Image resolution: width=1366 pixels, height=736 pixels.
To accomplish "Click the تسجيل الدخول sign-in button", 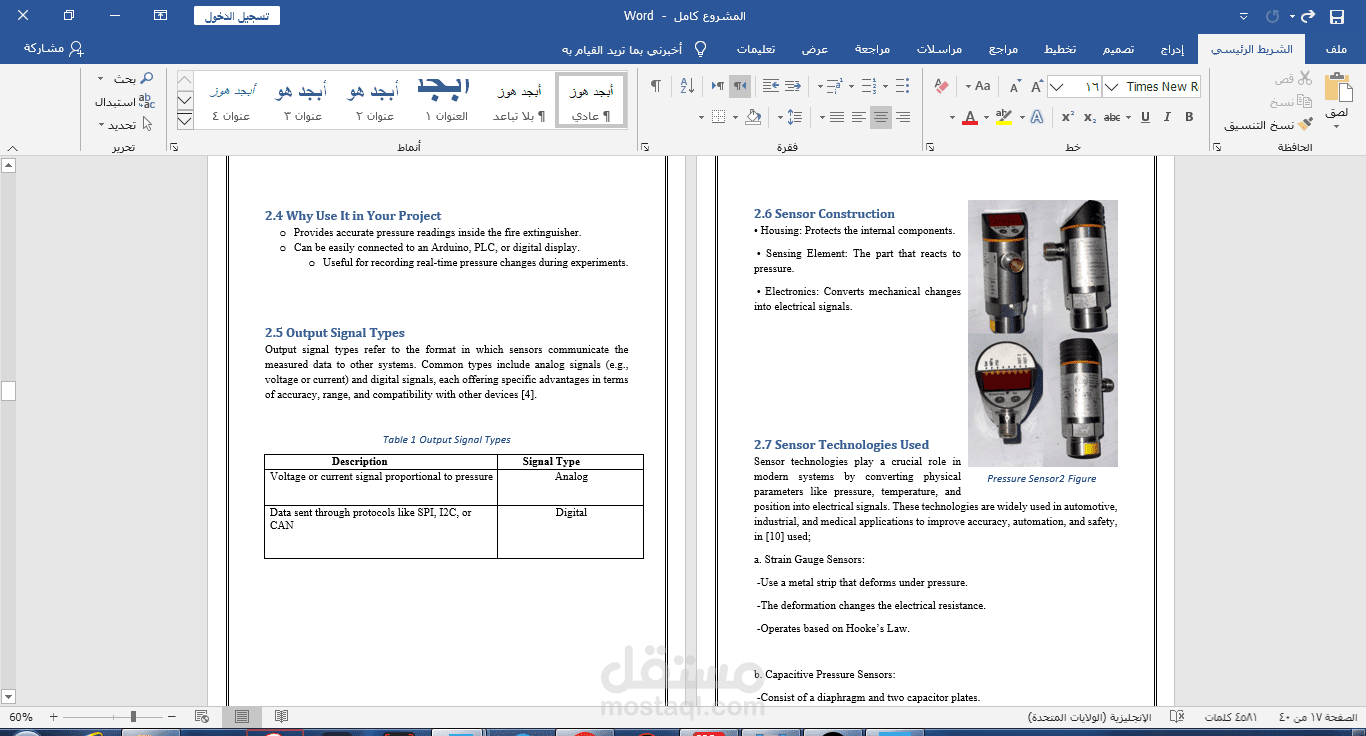I will pos(237,16).
